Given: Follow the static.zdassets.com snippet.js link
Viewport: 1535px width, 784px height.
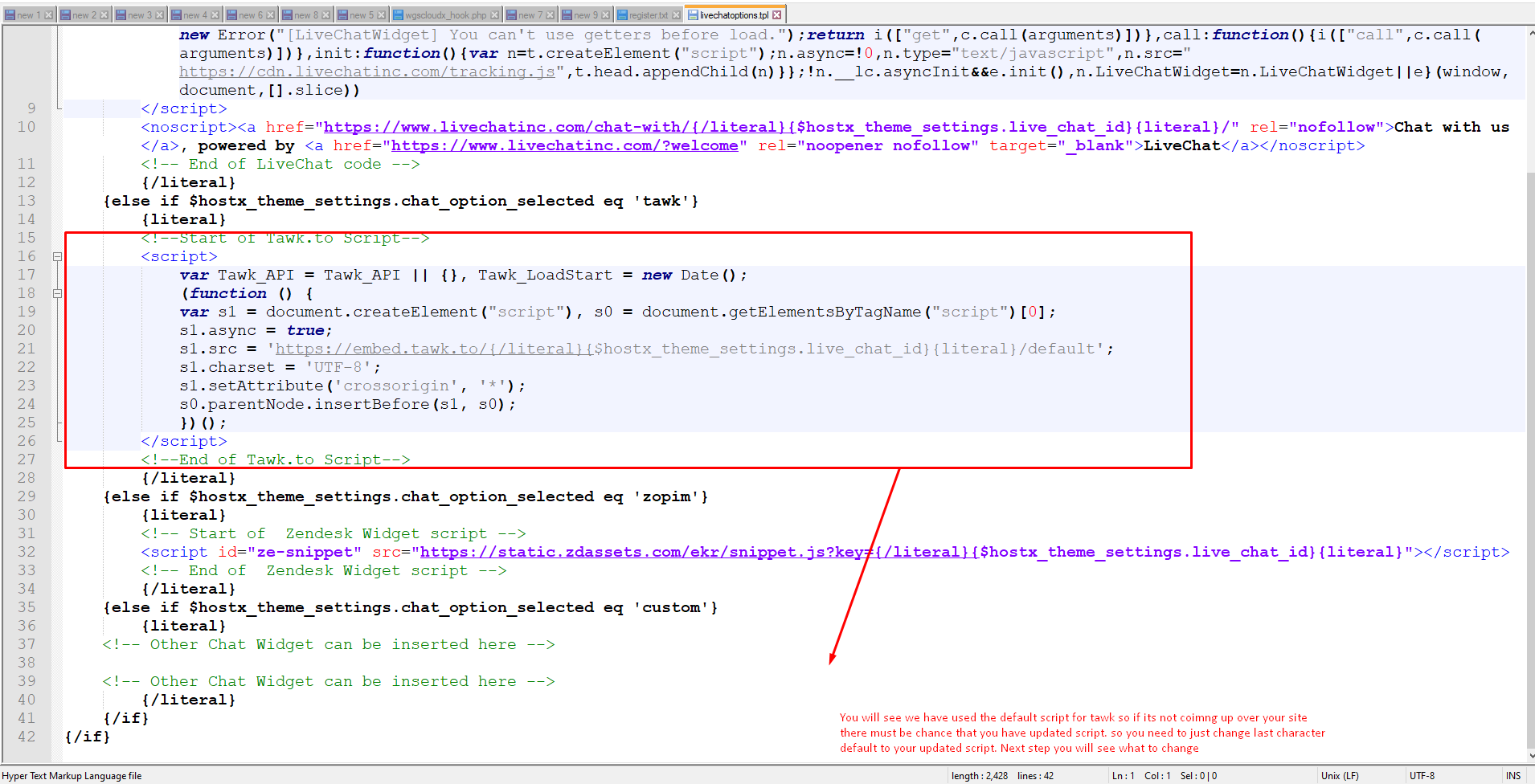Looking at the screenshot, I should (x=643, y=553).
